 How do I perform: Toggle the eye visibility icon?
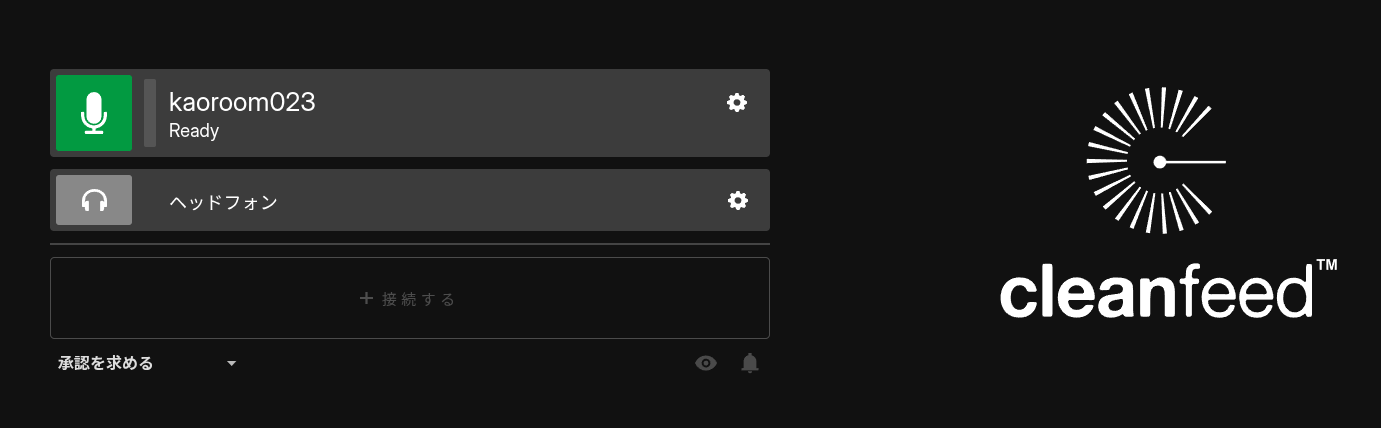(706, 363)
